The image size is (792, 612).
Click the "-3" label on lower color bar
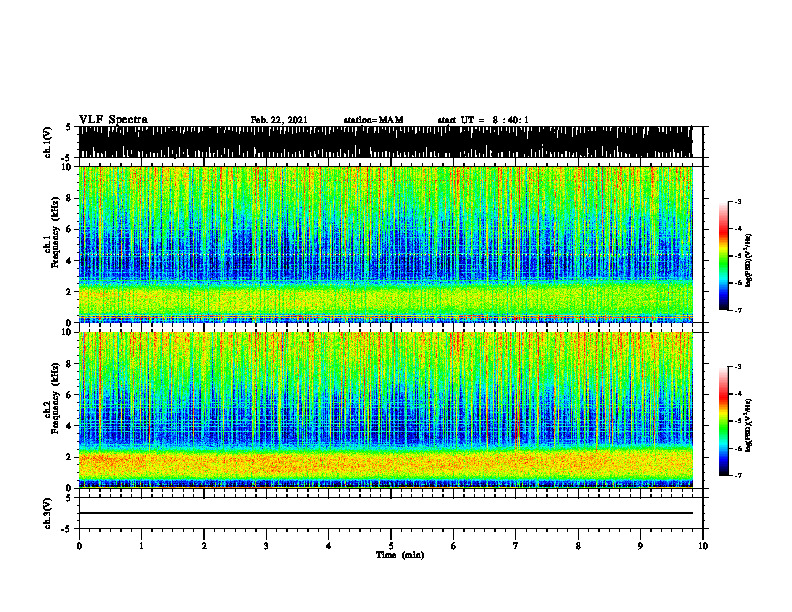(738, 367)
